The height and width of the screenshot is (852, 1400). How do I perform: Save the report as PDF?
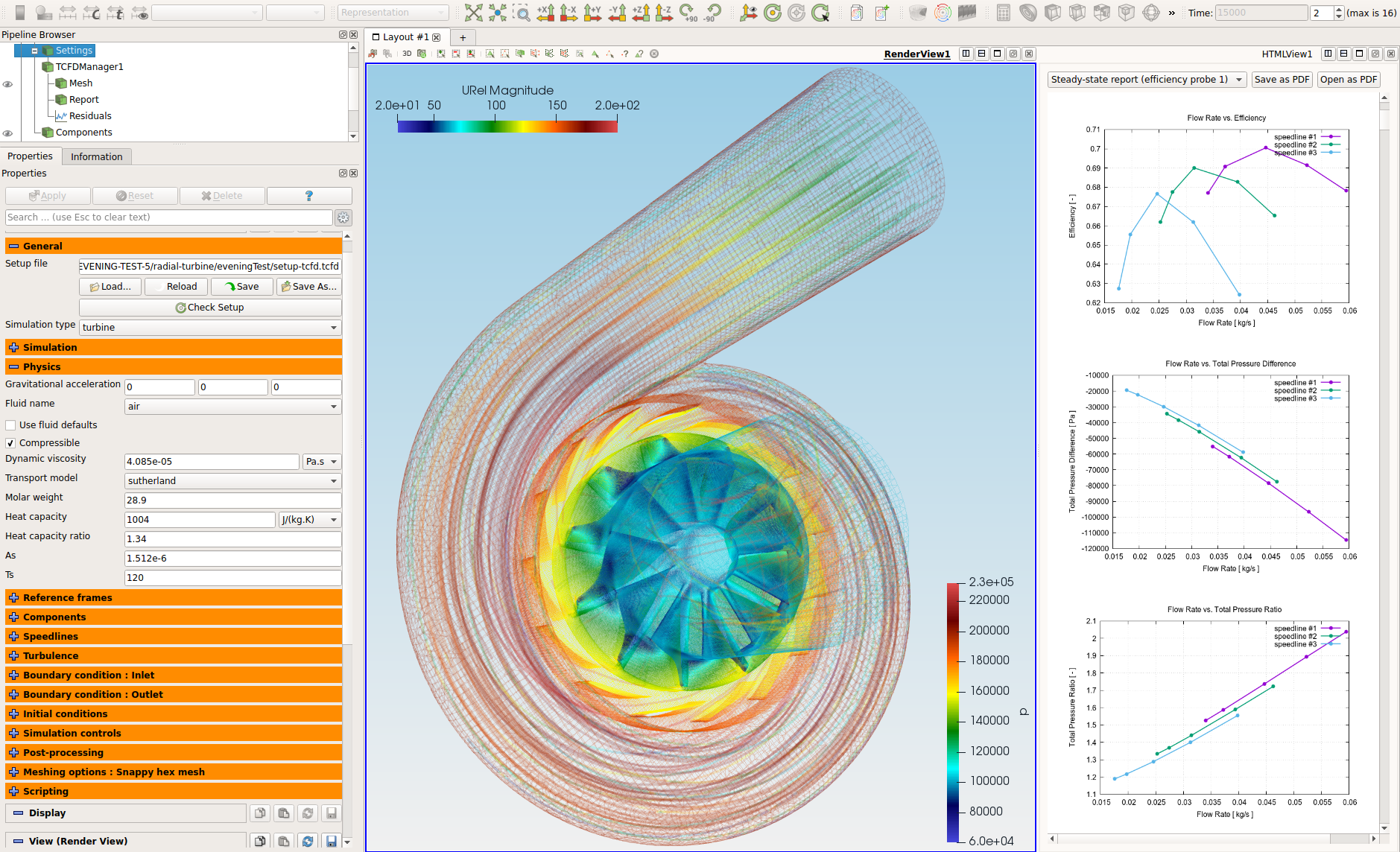1281,79
